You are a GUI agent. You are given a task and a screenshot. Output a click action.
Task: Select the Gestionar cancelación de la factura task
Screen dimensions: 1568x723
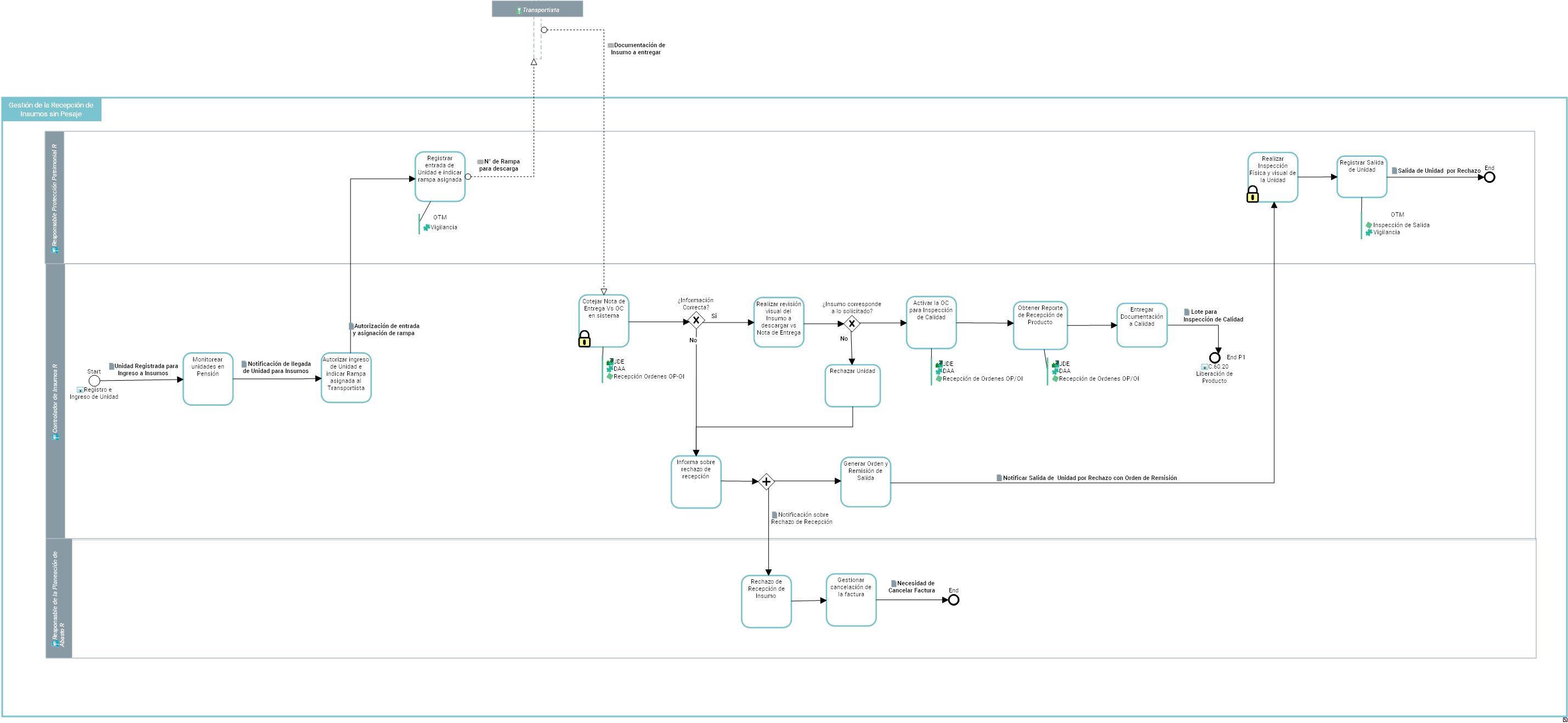pyautogui.click(x=851, y=600)
